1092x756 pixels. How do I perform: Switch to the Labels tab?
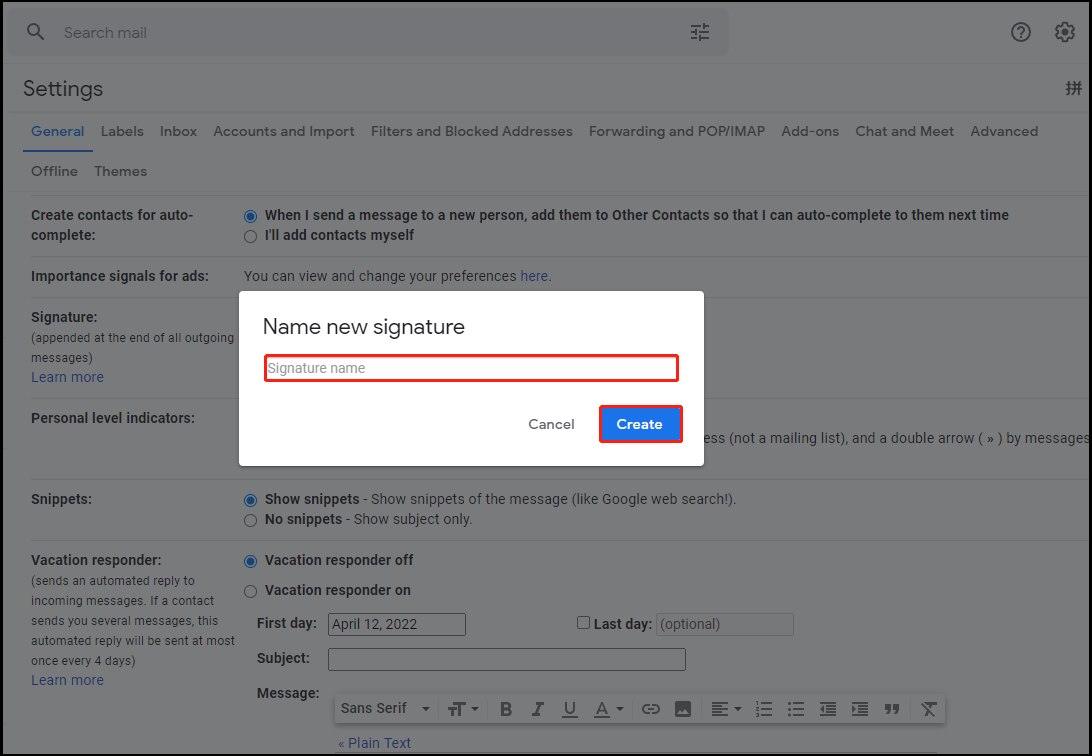click(x=122, y=132)
